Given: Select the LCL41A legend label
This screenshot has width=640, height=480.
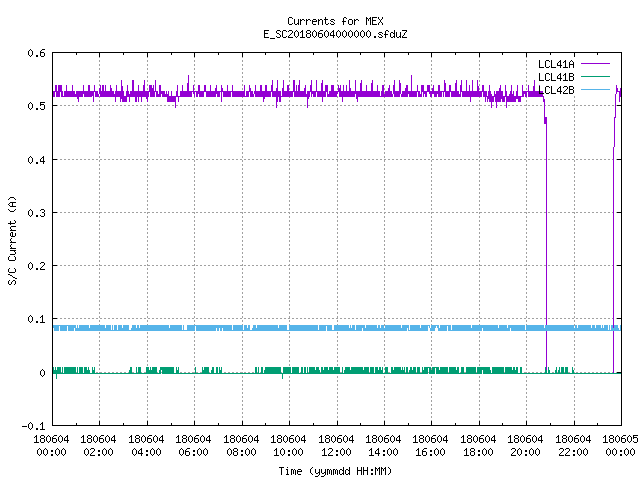Looking at the screenshot, I should coord(556,64).
